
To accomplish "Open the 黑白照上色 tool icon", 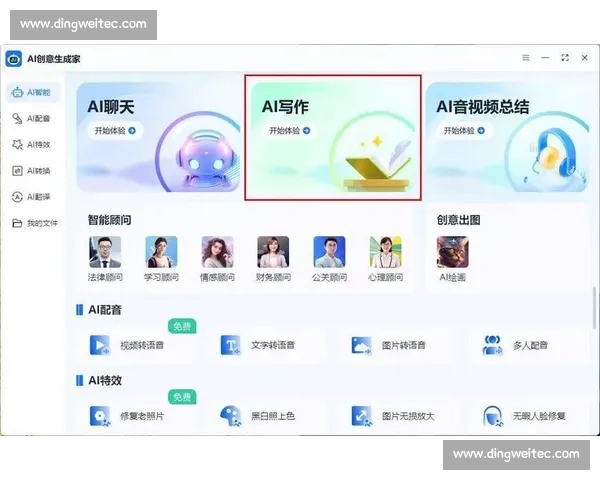I will pos(231,416).
